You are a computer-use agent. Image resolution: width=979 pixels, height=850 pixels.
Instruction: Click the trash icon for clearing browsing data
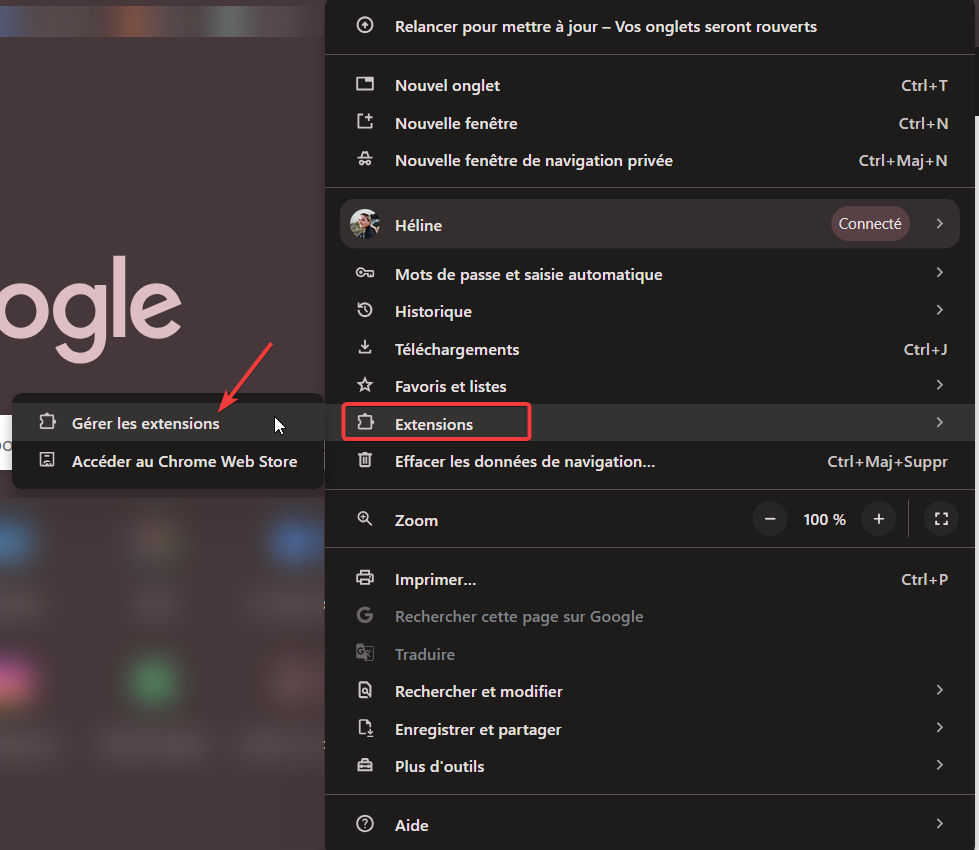[365, 460]
